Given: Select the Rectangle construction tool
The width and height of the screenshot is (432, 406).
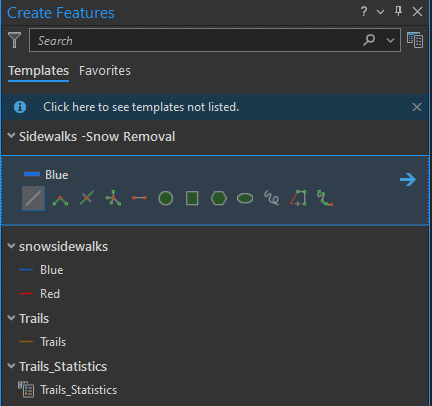Looking at the screenshot, I should pyautogui.click(x=192, y=198).
